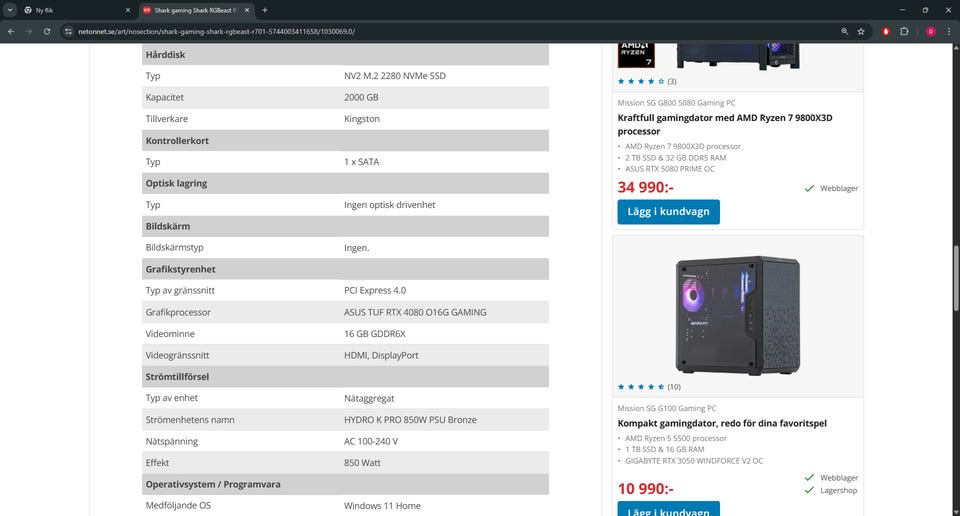Click the Webblager checkmark next to 34 990:-
960x516 pixels.
coord(809,189)
